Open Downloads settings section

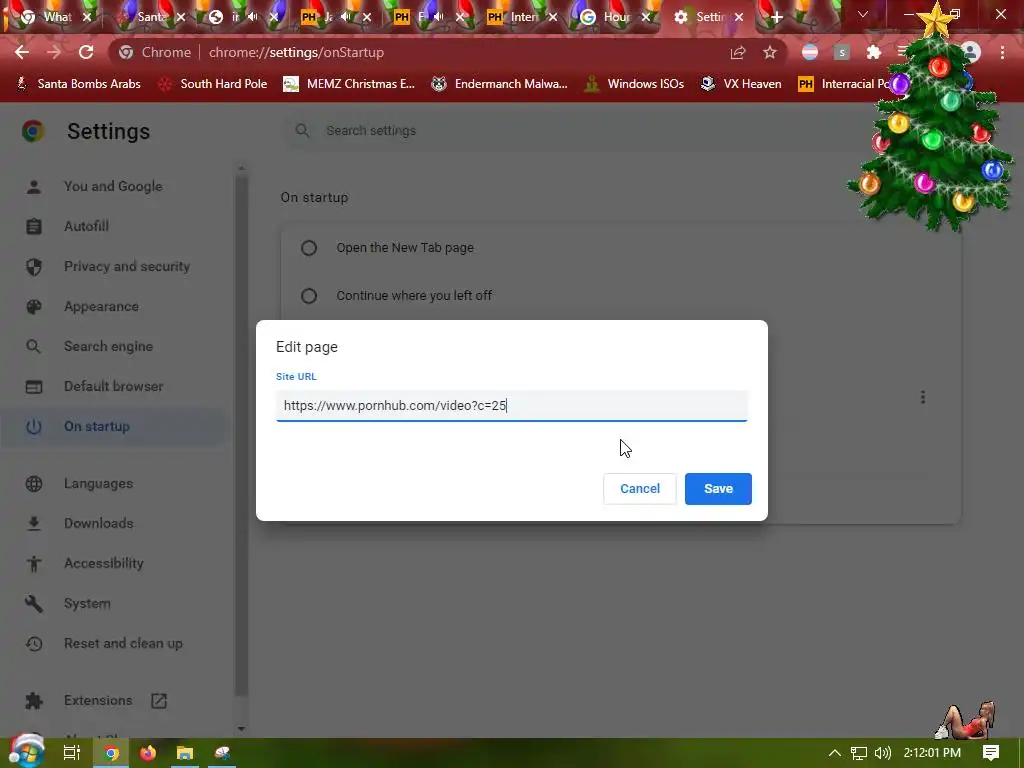99,523
